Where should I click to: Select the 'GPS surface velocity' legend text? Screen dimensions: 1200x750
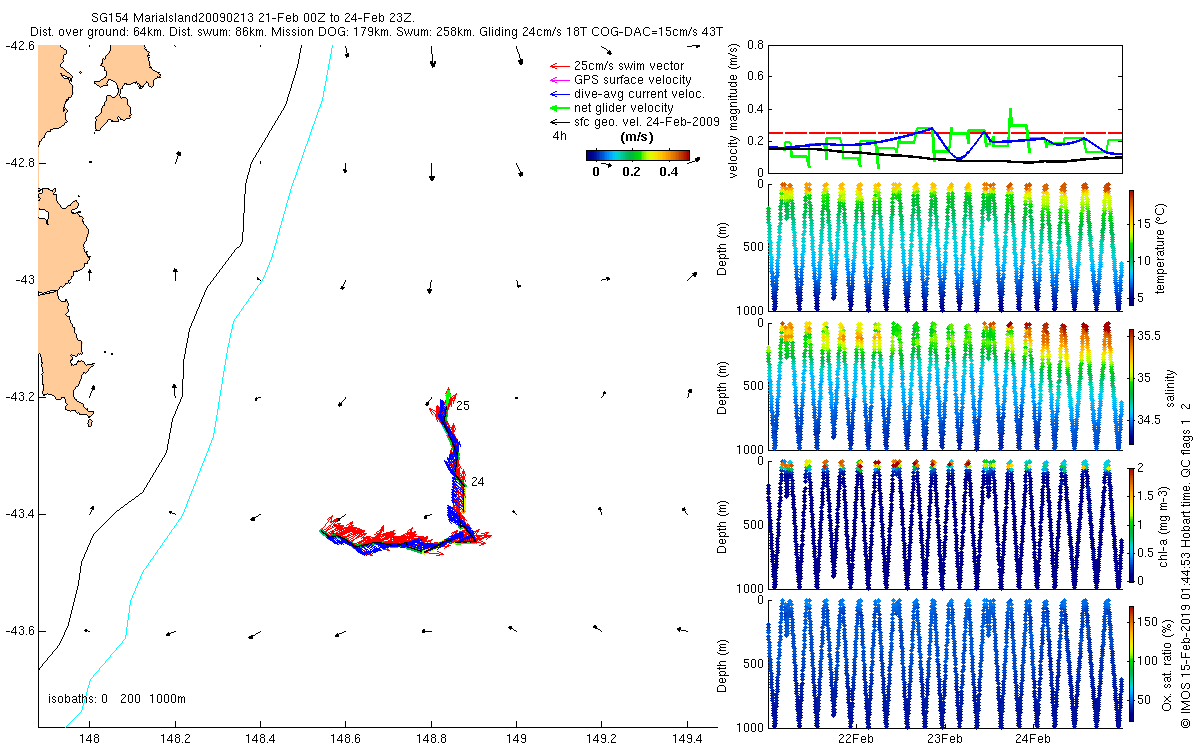point(632,80)
